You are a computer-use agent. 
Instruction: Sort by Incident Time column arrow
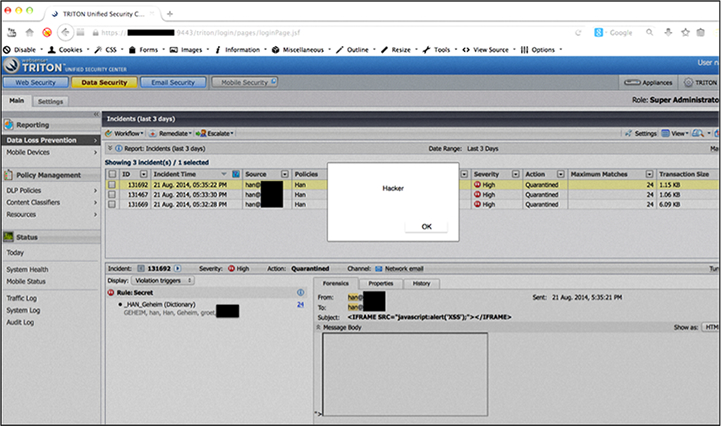pyautogui.click(x=224, y=174)
